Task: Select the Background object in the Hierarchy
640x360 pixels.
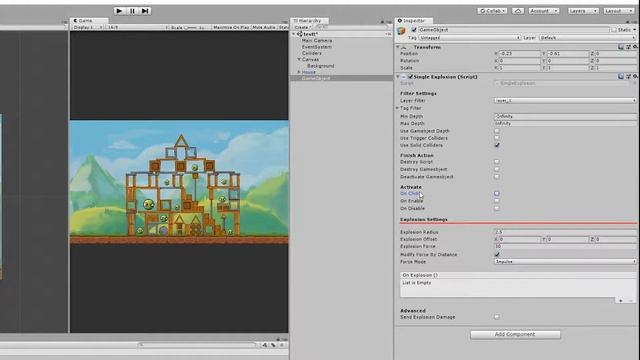Action: (x=320, y=66)
